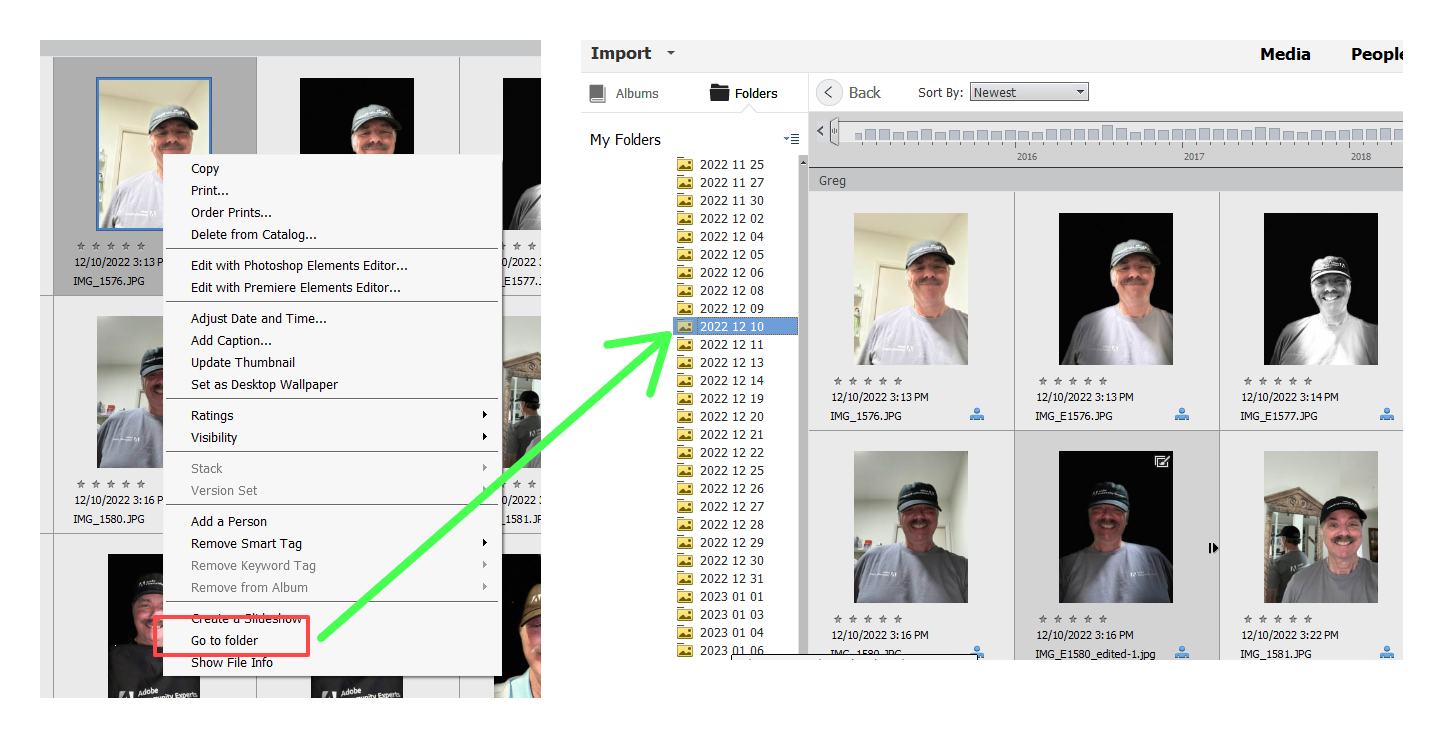Click the folder icon beside 2022 12 10

click(x=685, y=326)
